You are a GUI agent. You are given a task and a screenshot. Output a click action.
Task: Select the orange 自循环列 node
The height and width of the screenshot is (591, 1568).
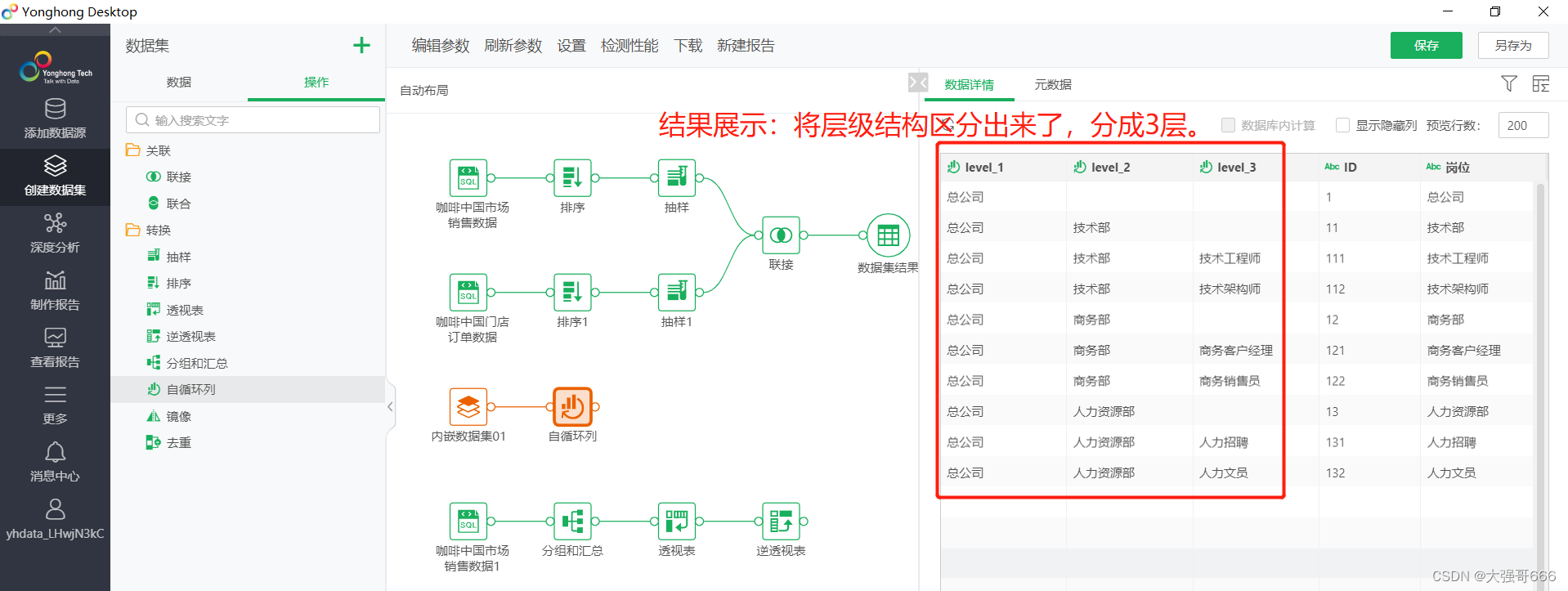(572, 406)
